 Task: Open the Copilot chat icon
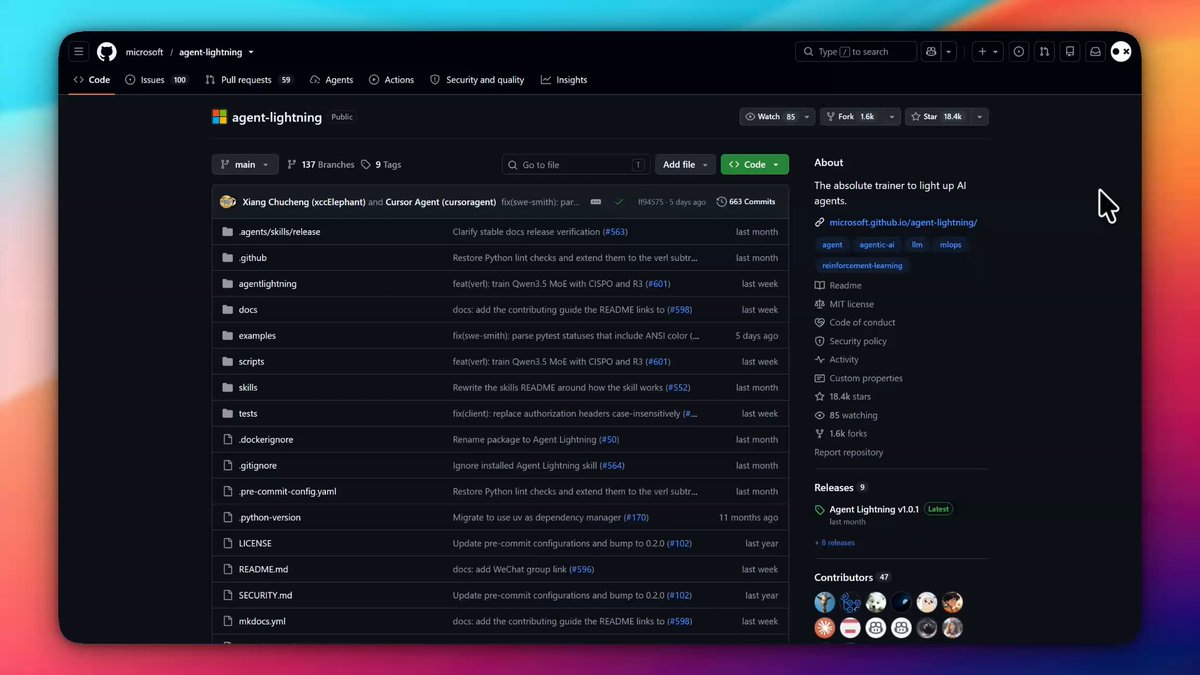931,52
